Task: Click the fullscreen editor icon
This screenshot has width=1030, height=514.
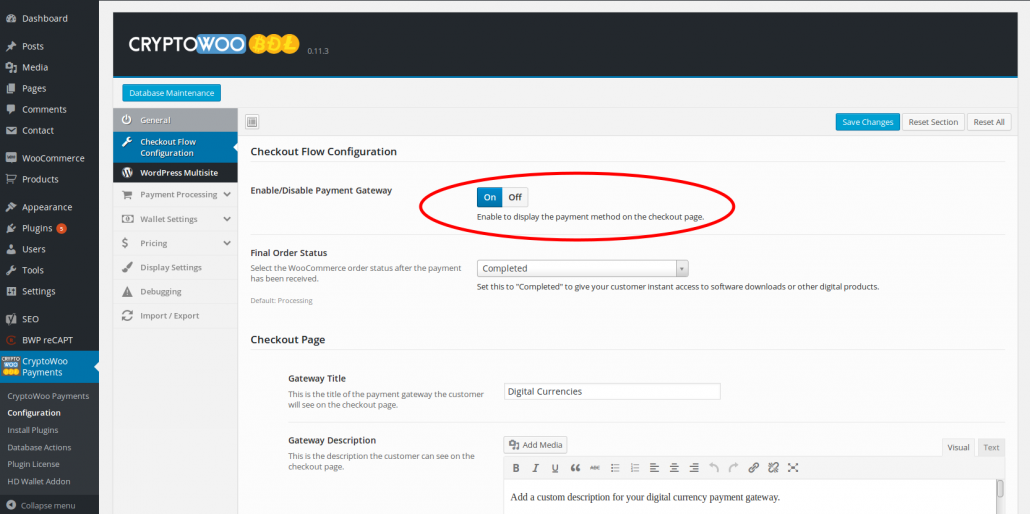Action: point(793,467)
